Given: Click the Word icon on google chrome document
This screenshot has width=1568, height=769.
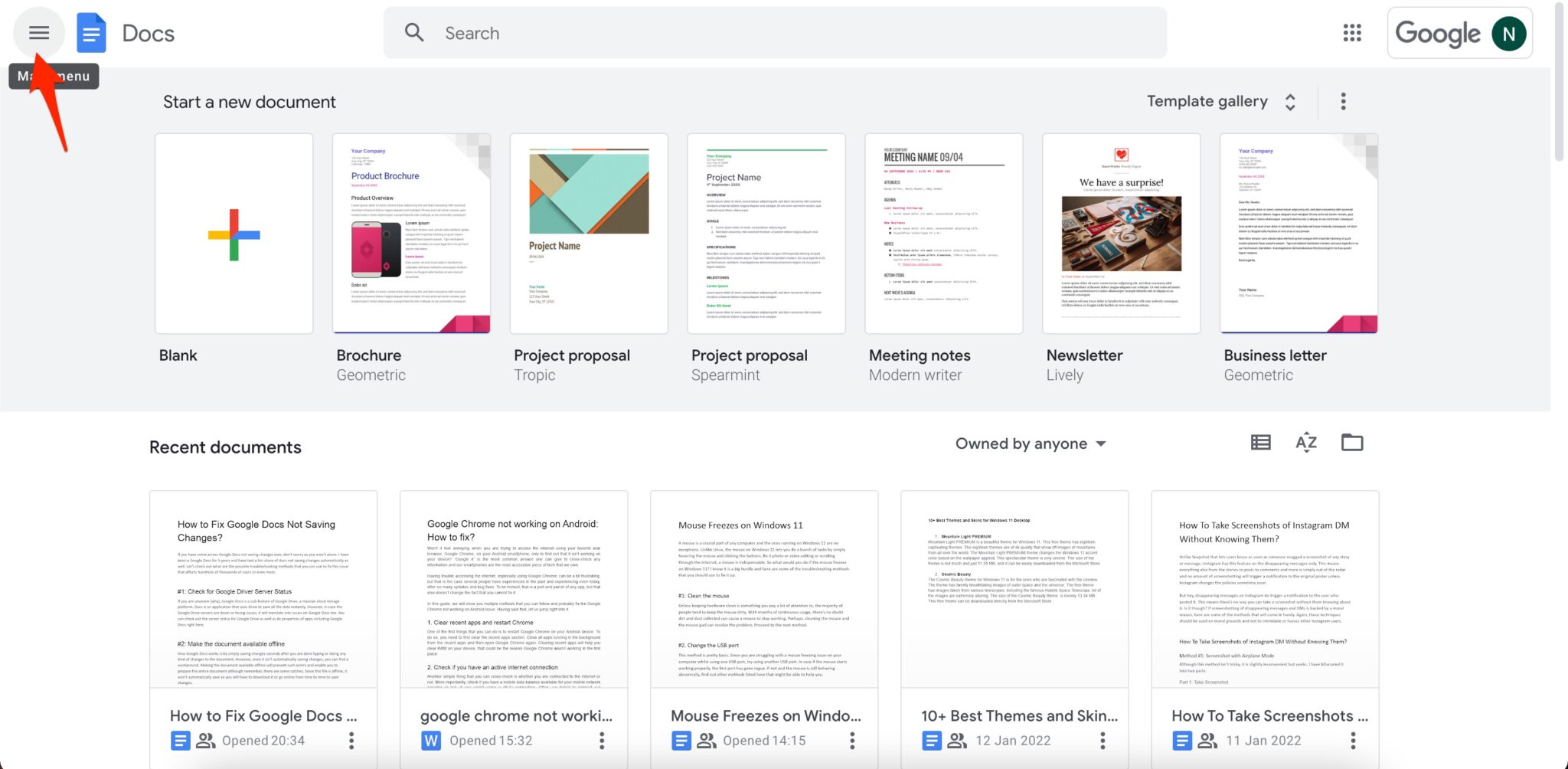Looking at the screenshot, I should click(x=430, y=740).
